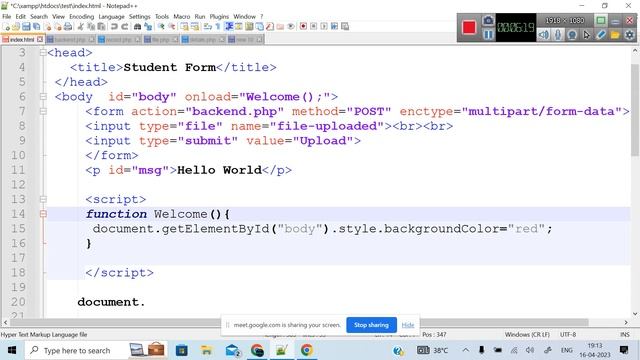The width and height of the screenshot is (640, 360).
Task: Open the Language menu
Action: pyautogui.click(x=111, y=16)
